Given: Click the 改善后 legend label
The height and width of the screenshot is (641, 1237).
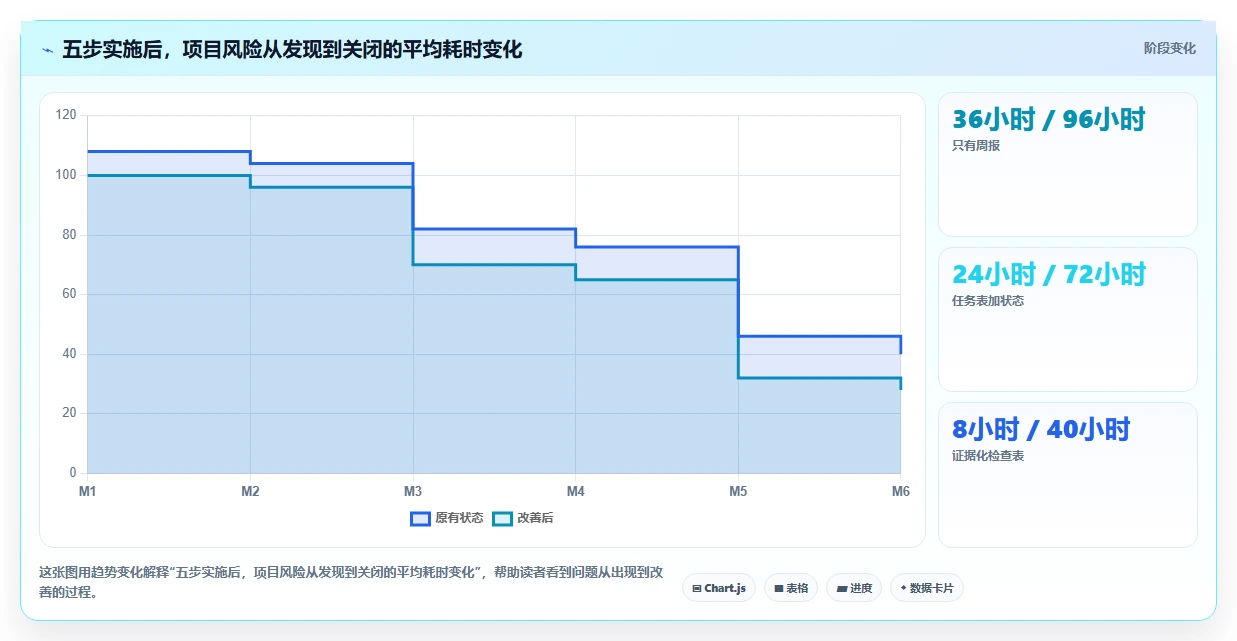Looking at the screenshot, I should click(x=535, y=518).
